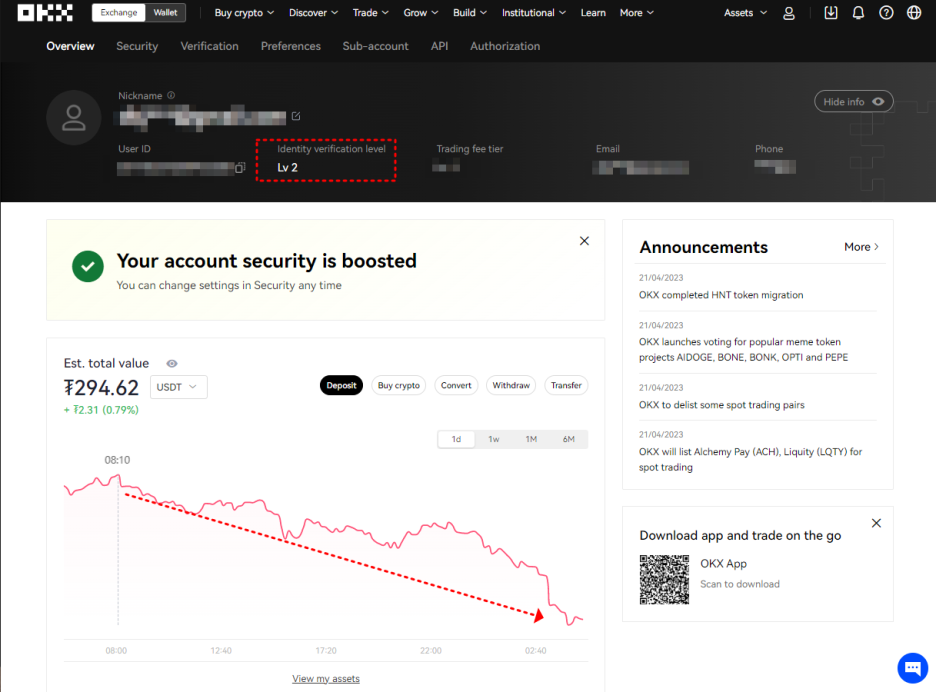Expand the Institutional menu

point(534,13)
